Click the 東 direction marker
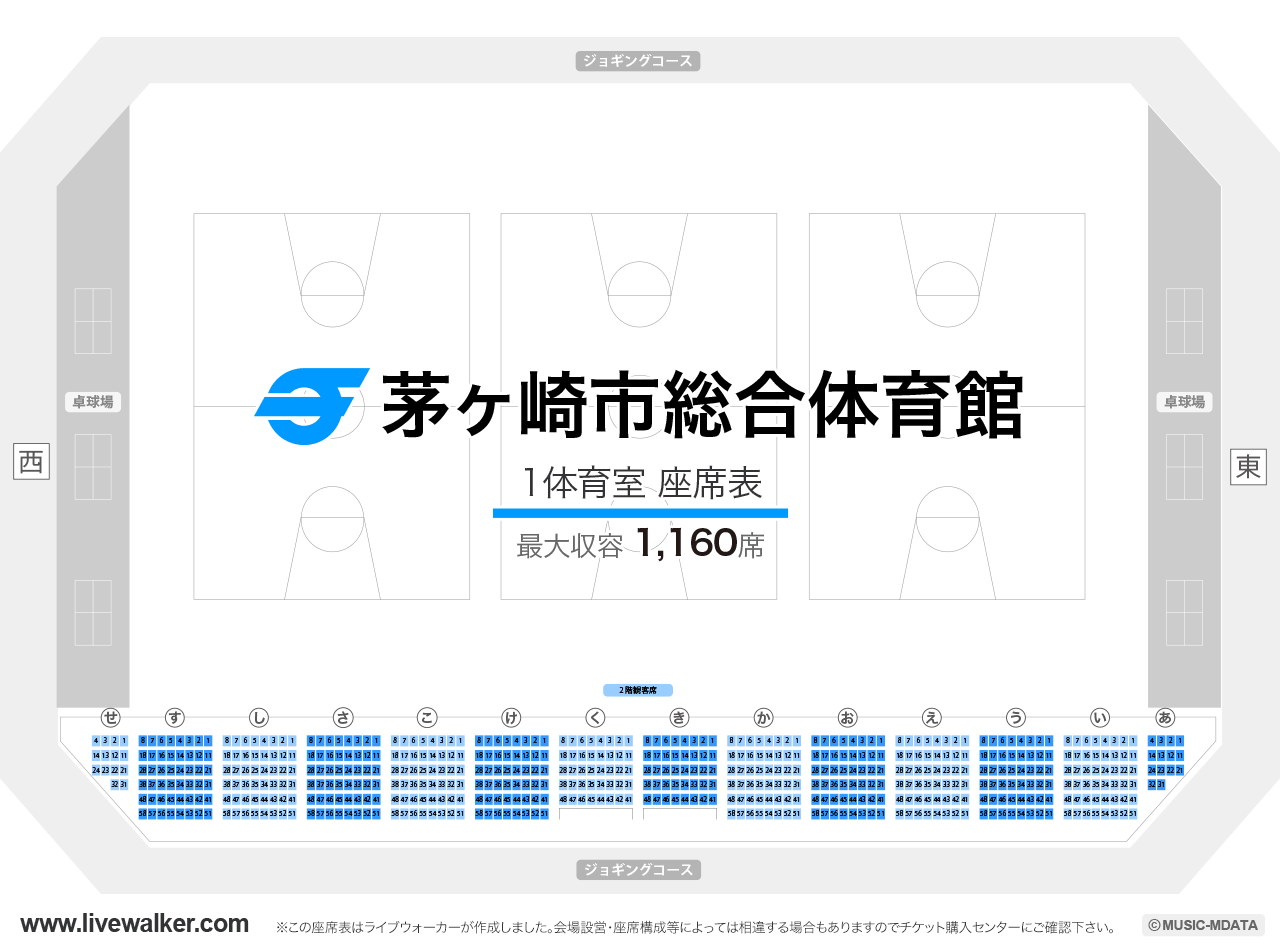The width and height of the screenshot is (1280, 949). 1248,467
